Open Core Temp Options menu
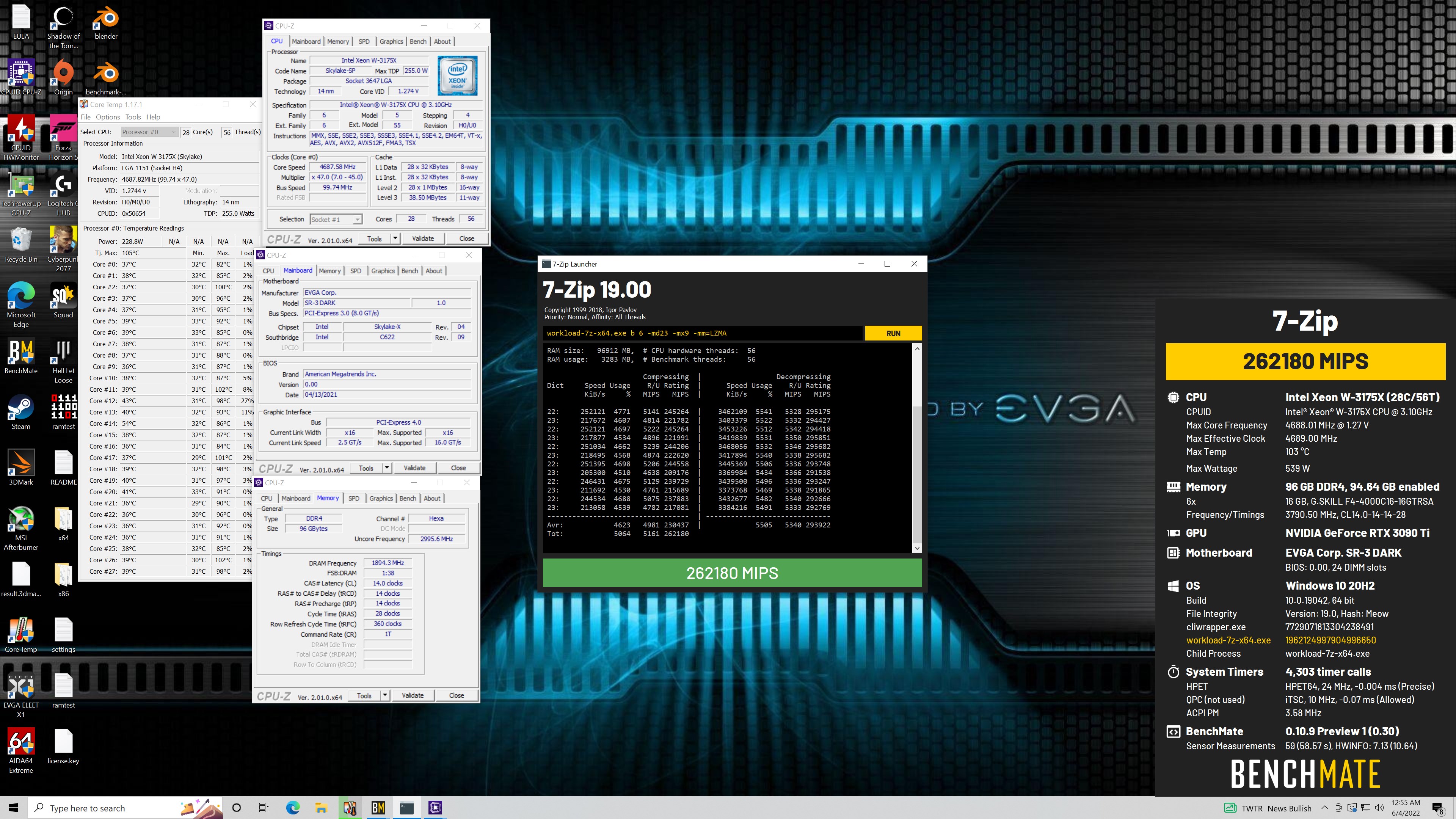The height and width of the screenshot is (819, 1456). (x=107, y=117)
